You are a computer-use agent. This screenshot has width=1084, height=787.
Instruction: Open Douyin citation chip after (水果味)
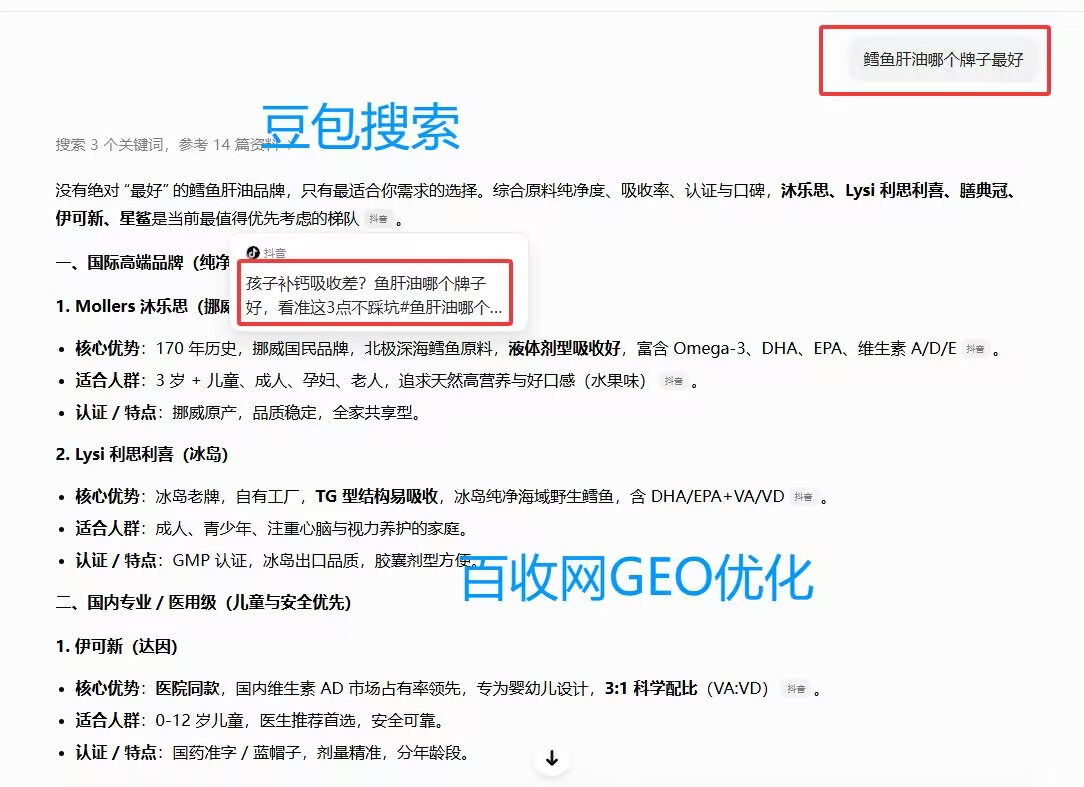point(674,381)
